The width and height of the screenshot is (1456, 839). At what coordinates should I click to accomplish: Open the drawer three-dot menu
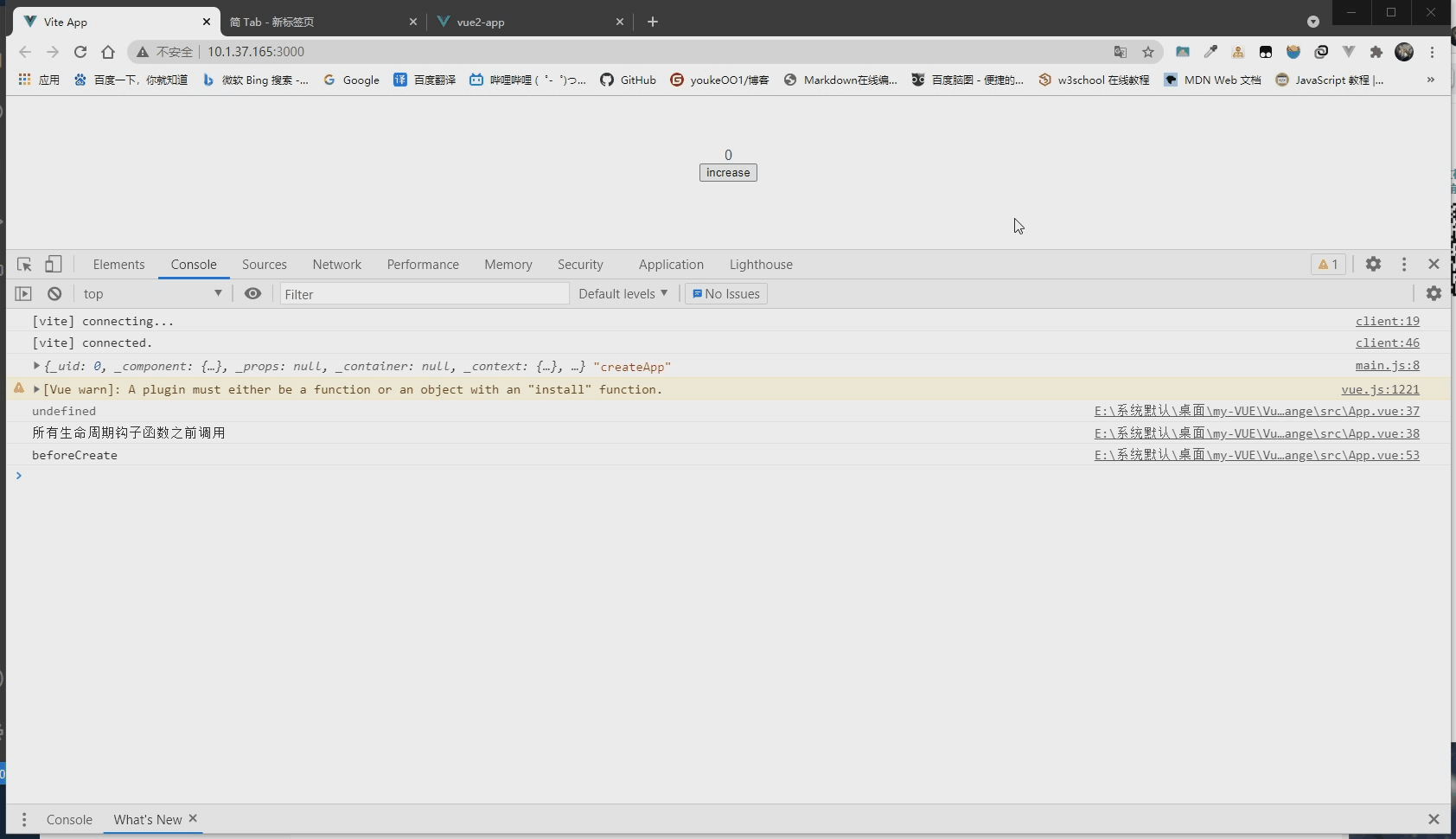24,820
